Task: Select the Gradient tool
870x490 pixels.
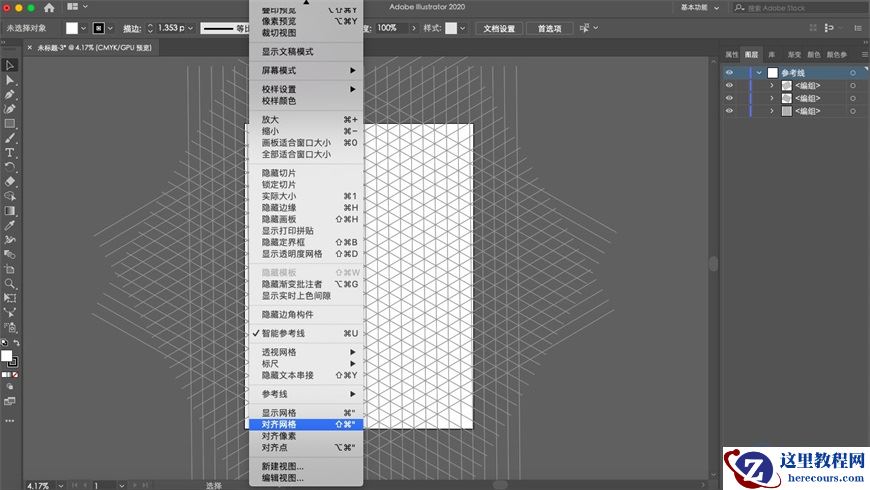Action: tap(9, 210)
